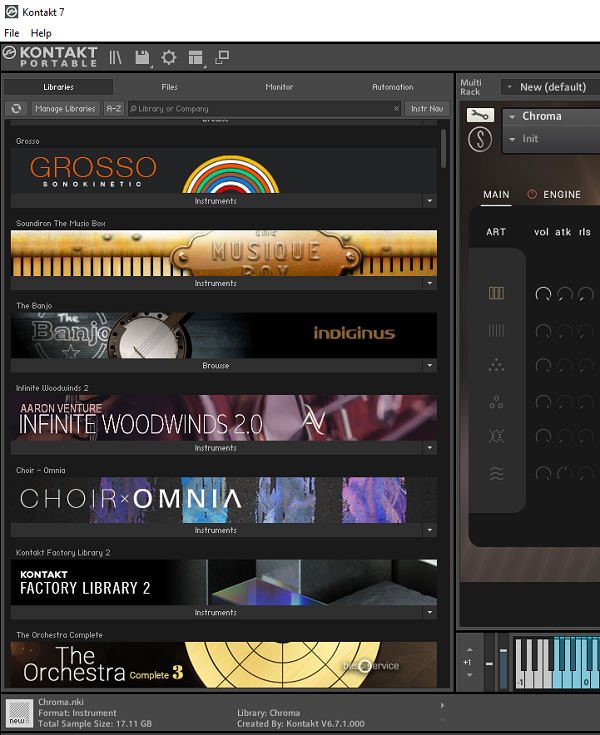Select the three circles articulation icon
This screenshot has width=600, height=735.
point(496,402)
